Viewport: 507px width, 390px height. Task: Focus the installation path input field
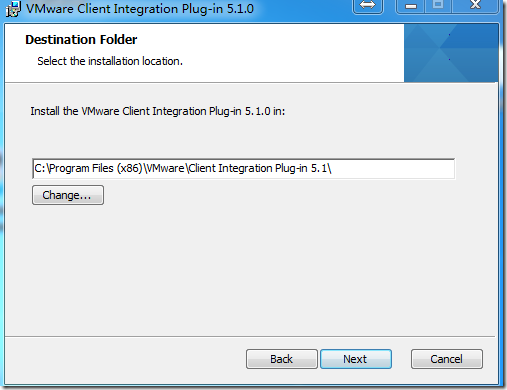coord(244,168)
